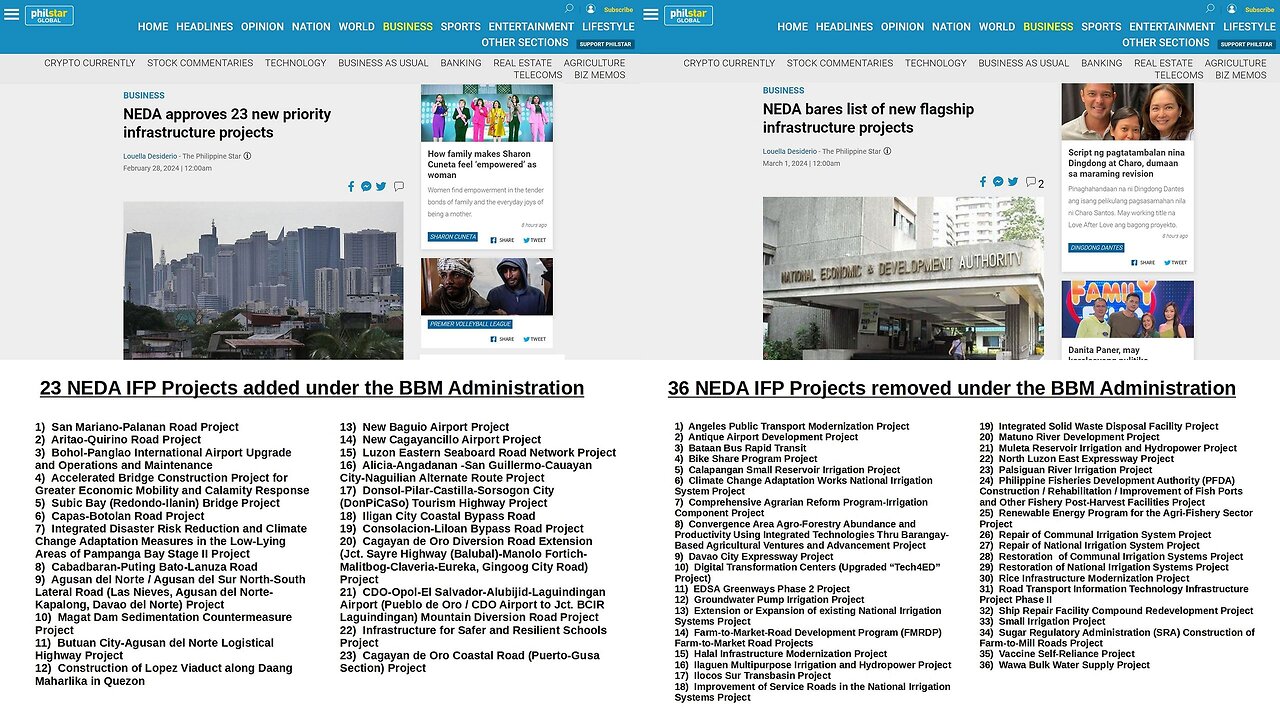Image resolution: width=1280 pixels, height=720 pixels.
Task: Open STOCK COMMENTARIES tab on 'NEDA bares list' page
Action: coord(840,63)
